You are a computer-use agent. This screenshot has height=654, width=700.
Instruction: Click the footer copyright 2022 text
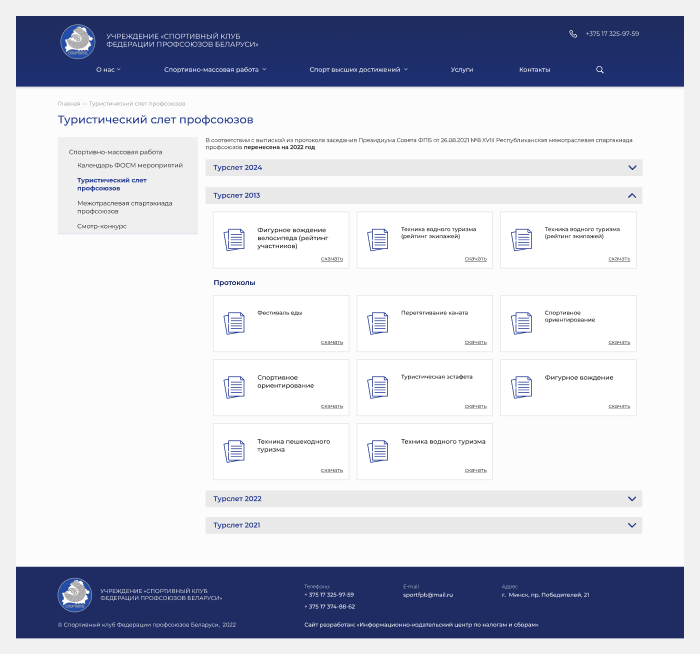[147, 625]
